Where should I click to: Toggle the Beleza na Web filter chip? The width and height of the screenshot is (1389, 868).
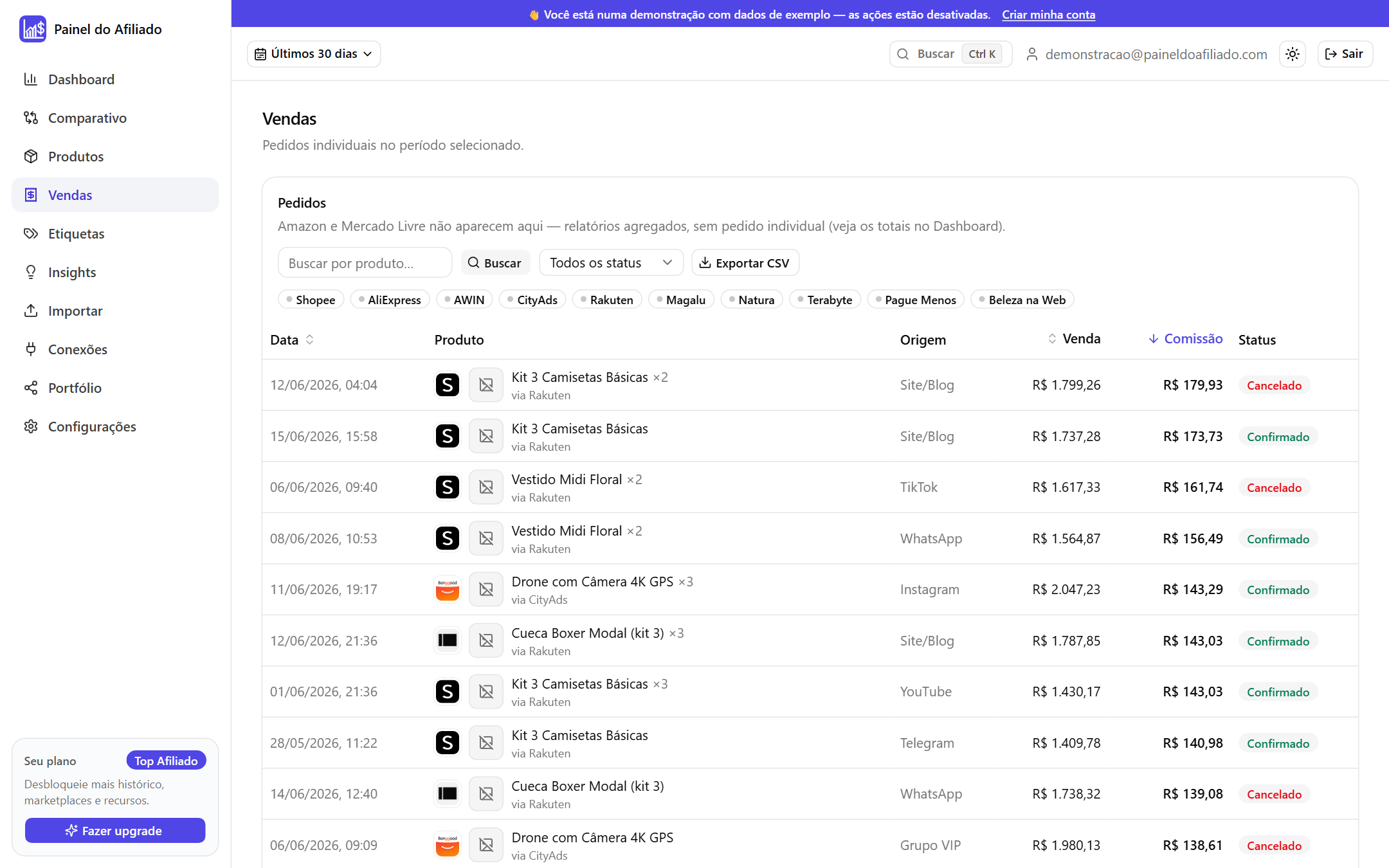click(x=1022, y=300)
